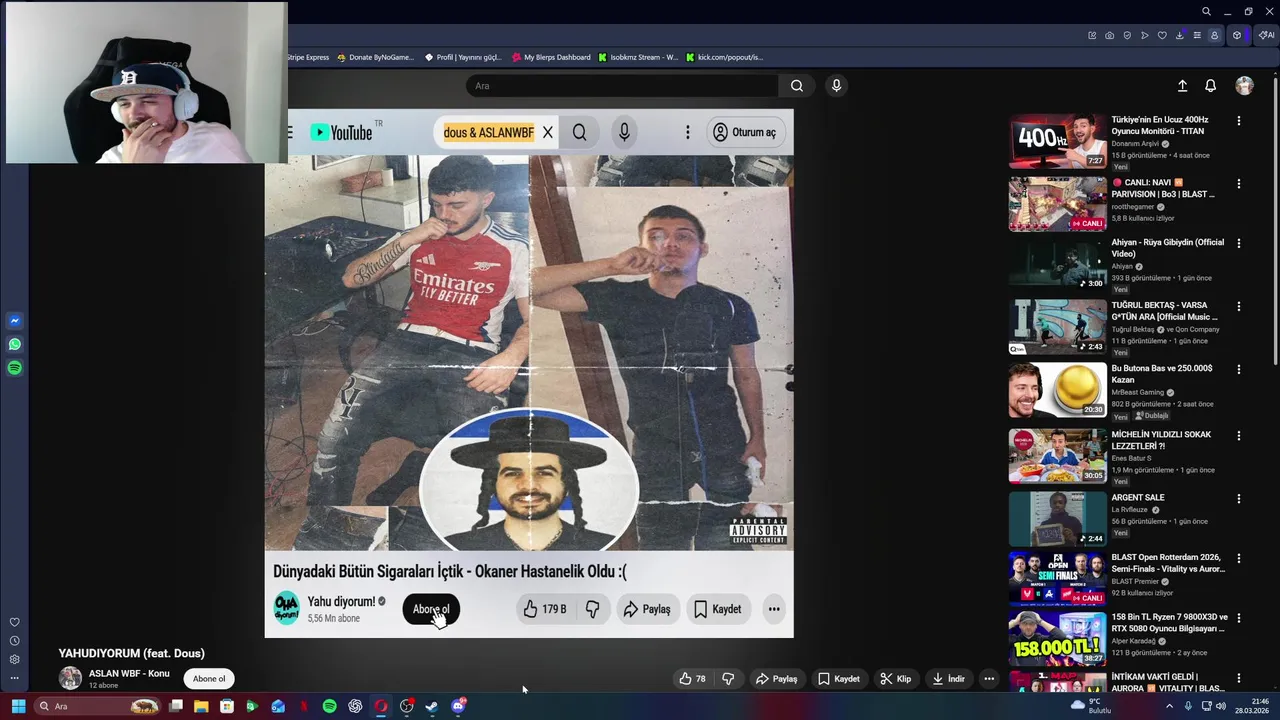Open the 'Türkiye'nin En Ucuz 400Hz' video thumbnail
Screen dimensions: 1280x720
(x=1057, y=142)
